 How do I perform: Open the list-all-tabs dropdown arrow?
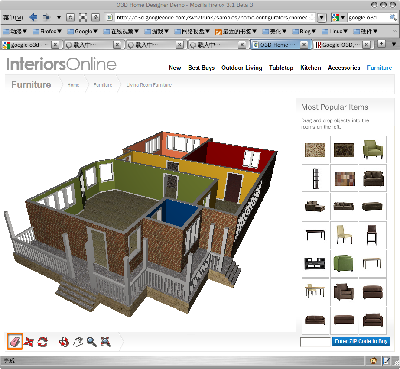coord(393,44)
